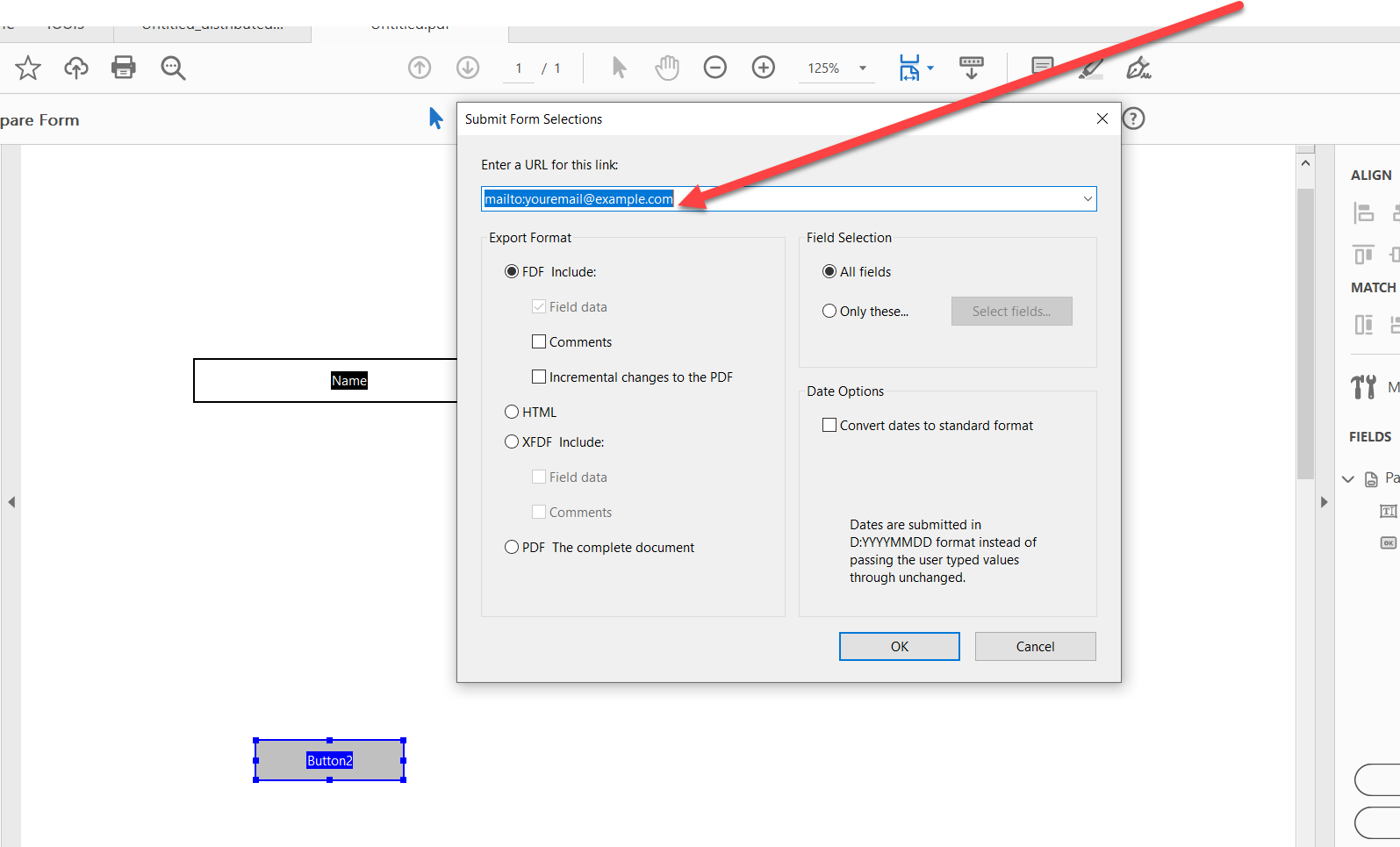Click the fill and sign pen icon
The image size is (1400, 847).
[x=1138, y=68]
